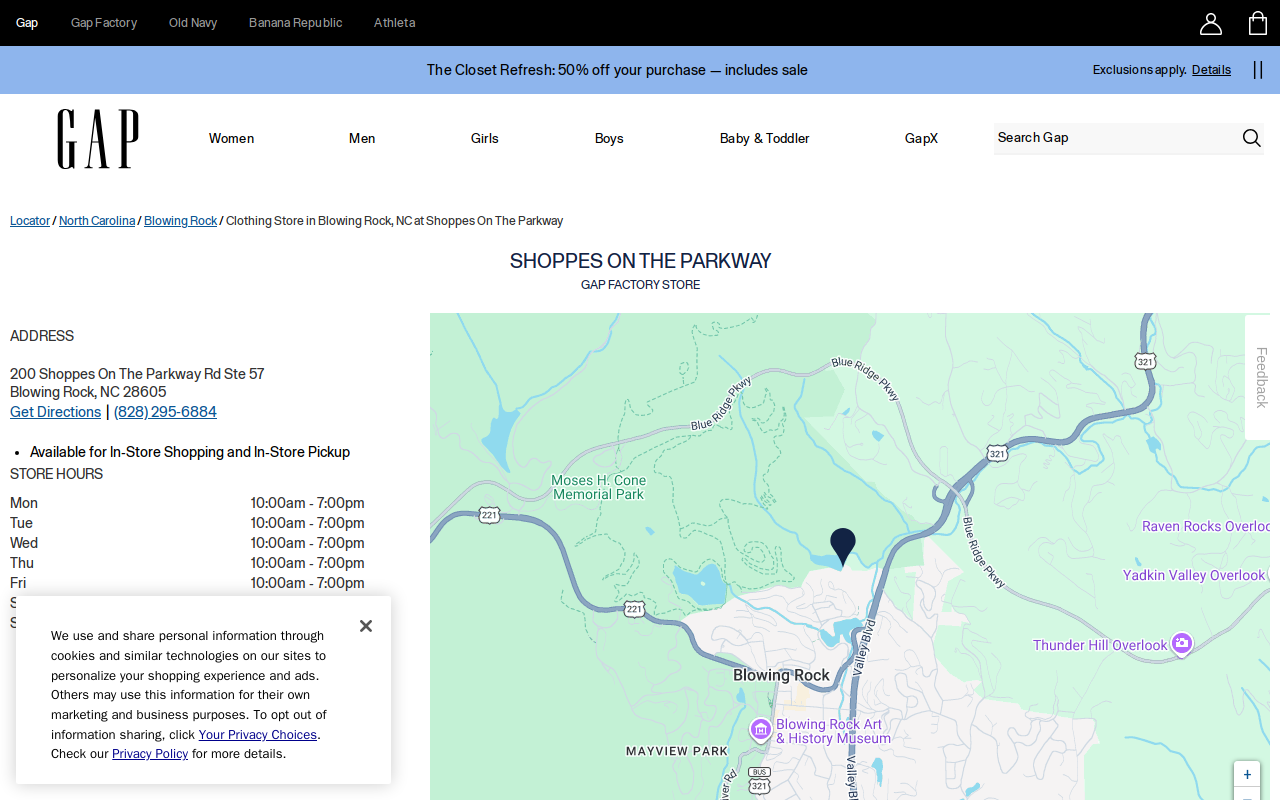This screenshot has height=800, width=1280.
Task: Click the store location map pin
Action: [x=843, y=547]
